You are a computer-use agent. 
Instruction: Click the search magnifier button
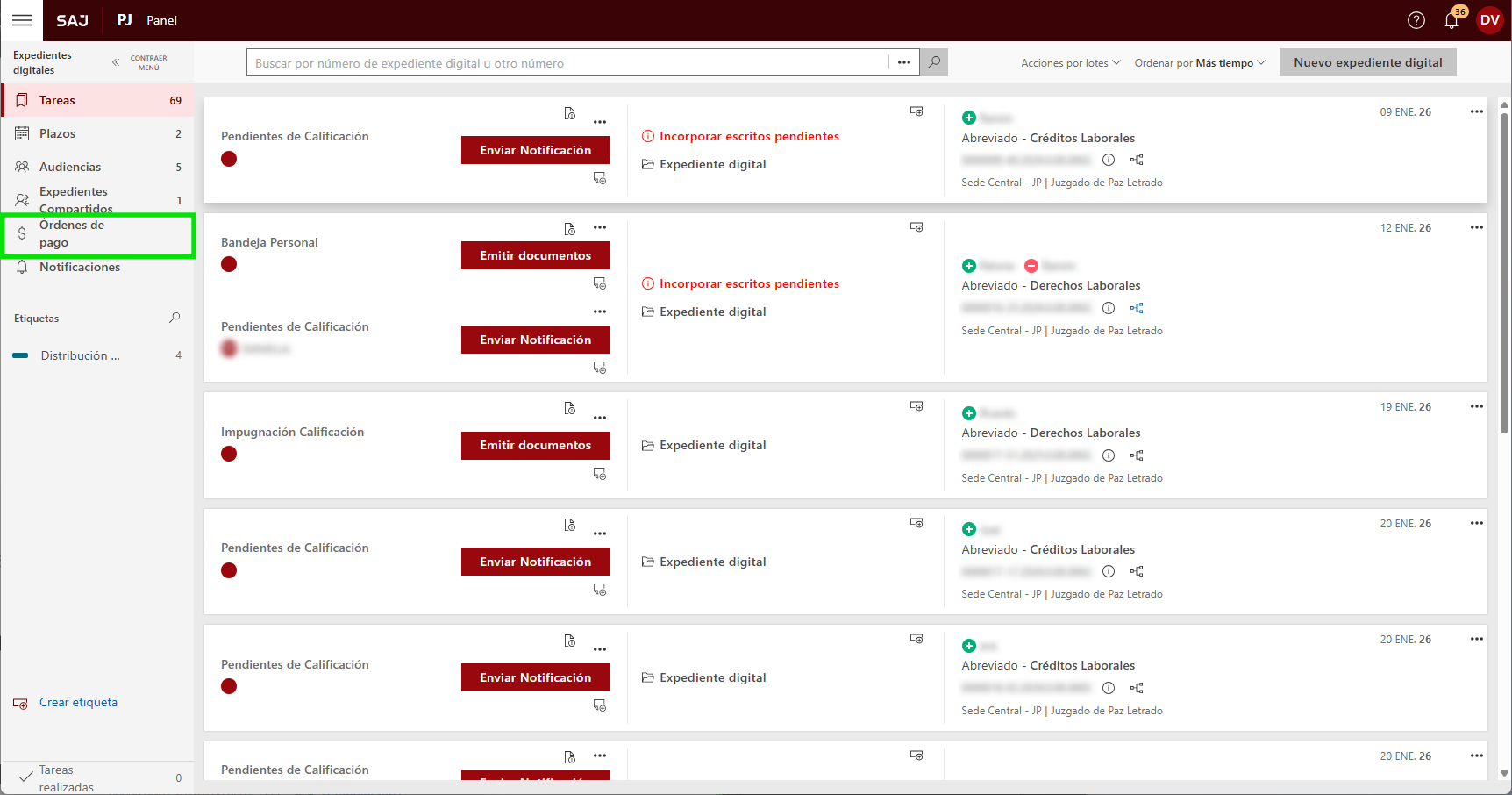pyautogui.click(x=934, y=62)
